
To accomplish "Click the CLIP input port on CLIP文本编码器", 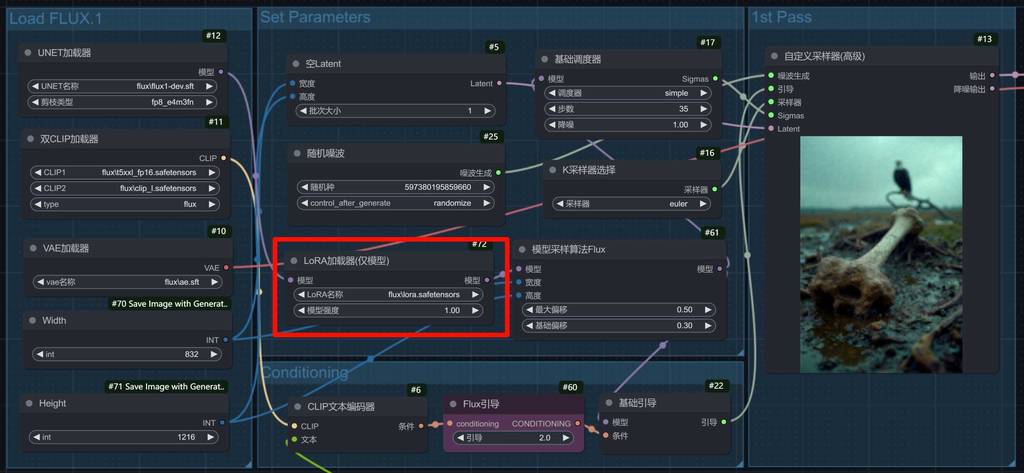I will tap(291, 426).
